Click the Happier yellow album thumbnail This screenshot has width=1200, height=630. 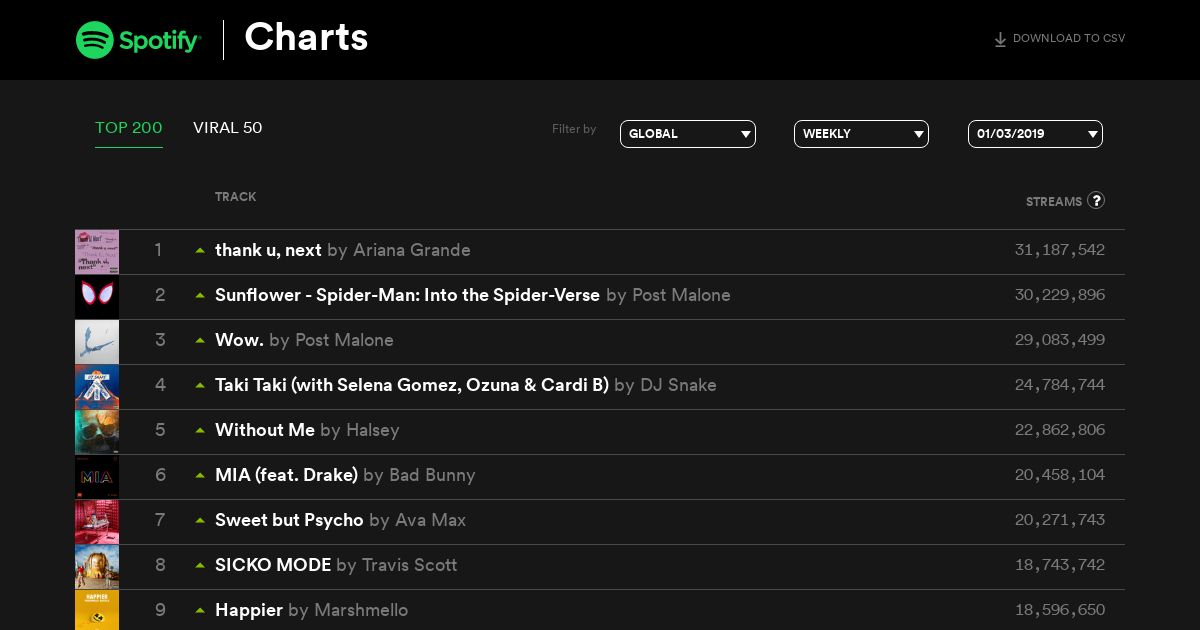coord(97,610)
